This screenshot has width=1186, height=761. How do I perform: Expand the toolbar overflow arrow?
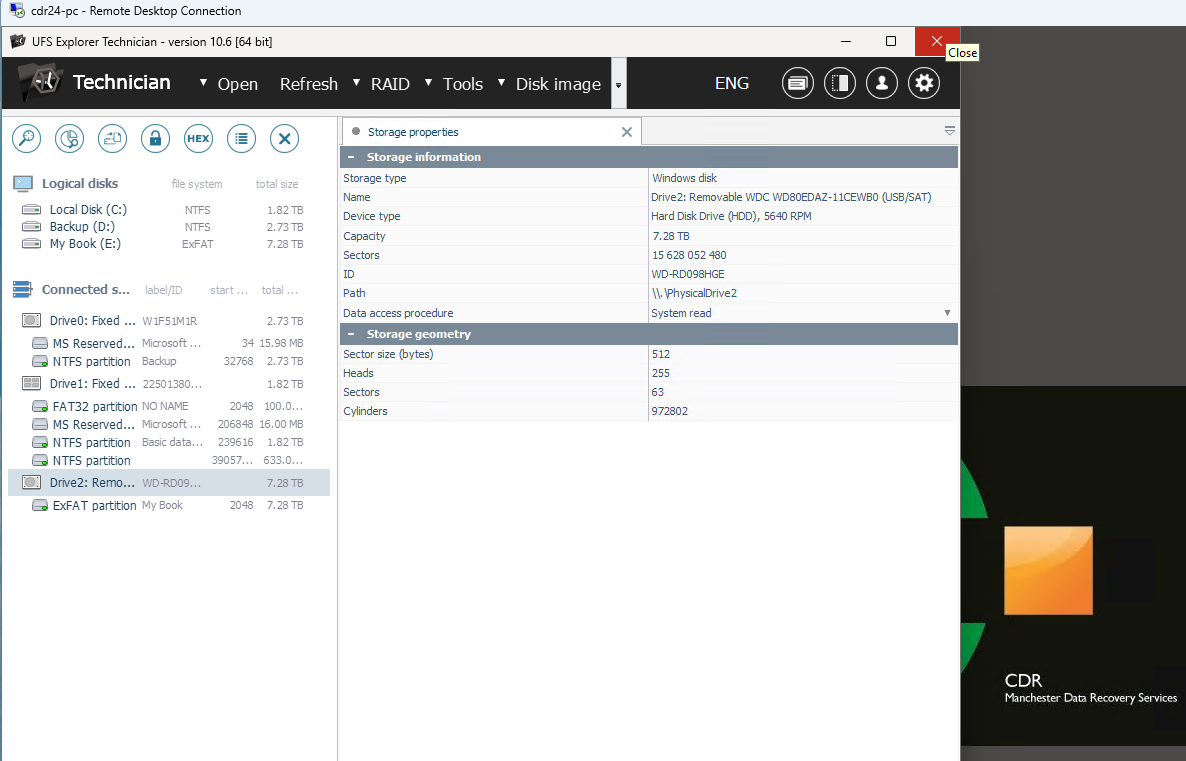619,85
